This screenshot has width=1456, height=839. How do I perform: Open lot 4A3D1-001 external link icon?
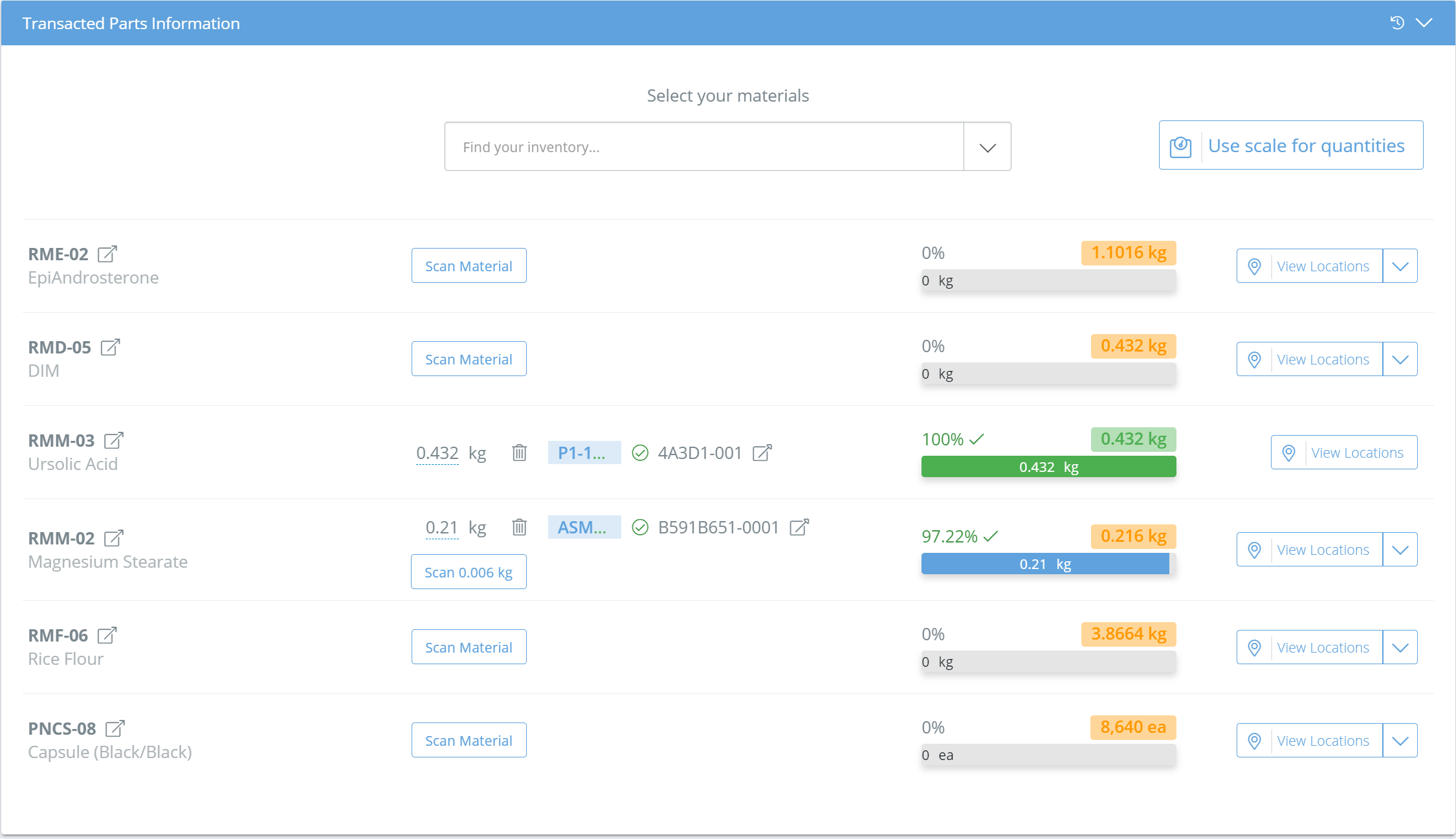762,453
